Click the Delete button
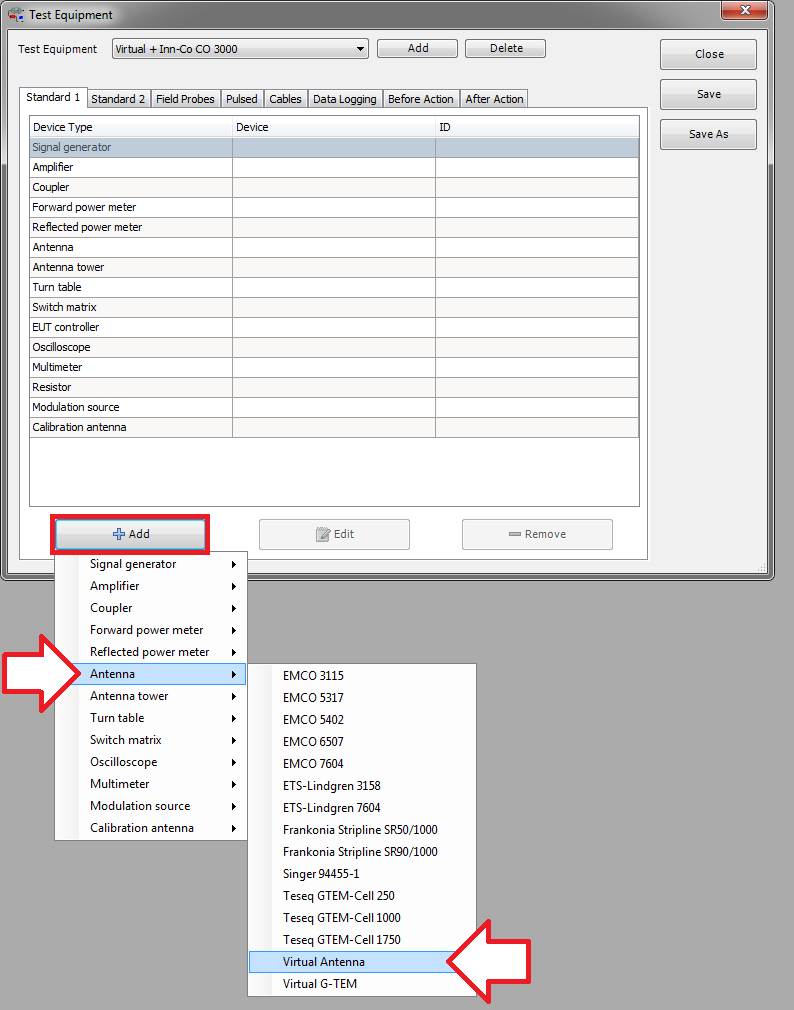Screen dimensions: 794x1010 506,48
